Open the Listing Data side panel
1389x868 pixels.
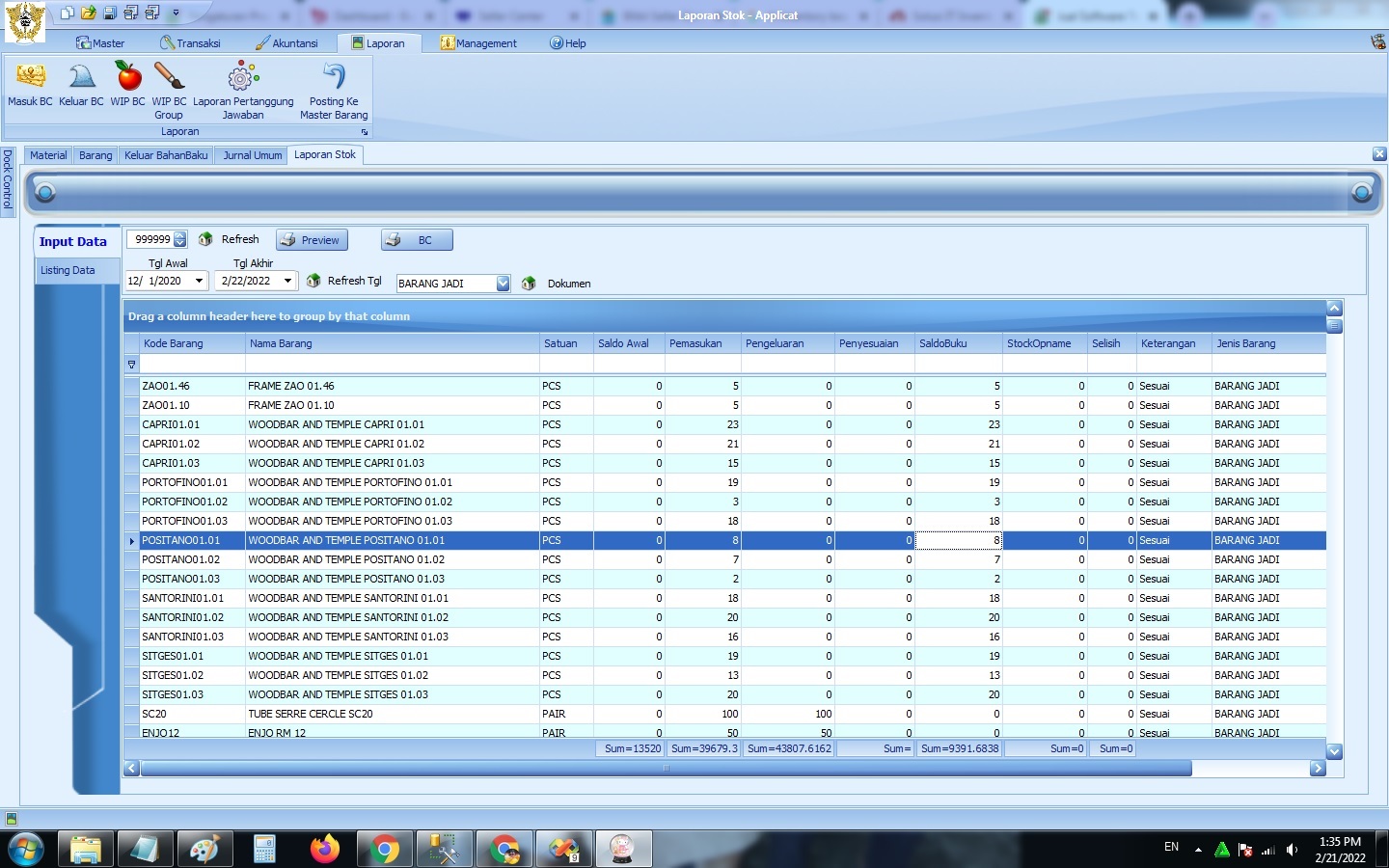(x=68, y=270)
